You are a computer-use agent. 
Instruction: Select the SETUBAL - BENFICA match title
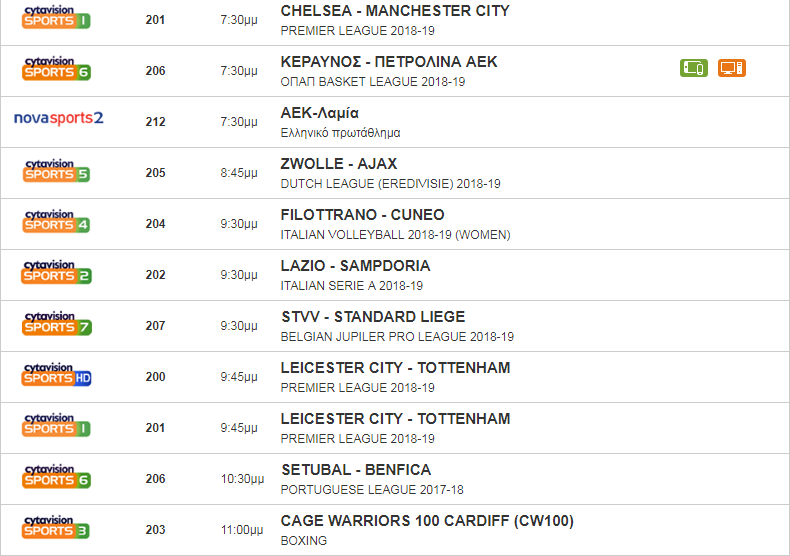point(356,470)
